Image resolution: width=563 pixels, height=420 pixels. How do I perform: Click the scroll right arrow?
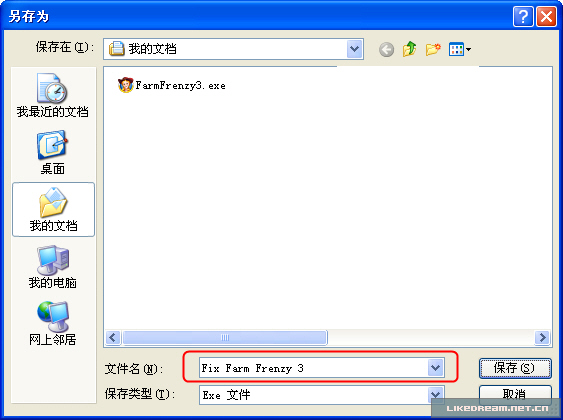click(542, 337)
